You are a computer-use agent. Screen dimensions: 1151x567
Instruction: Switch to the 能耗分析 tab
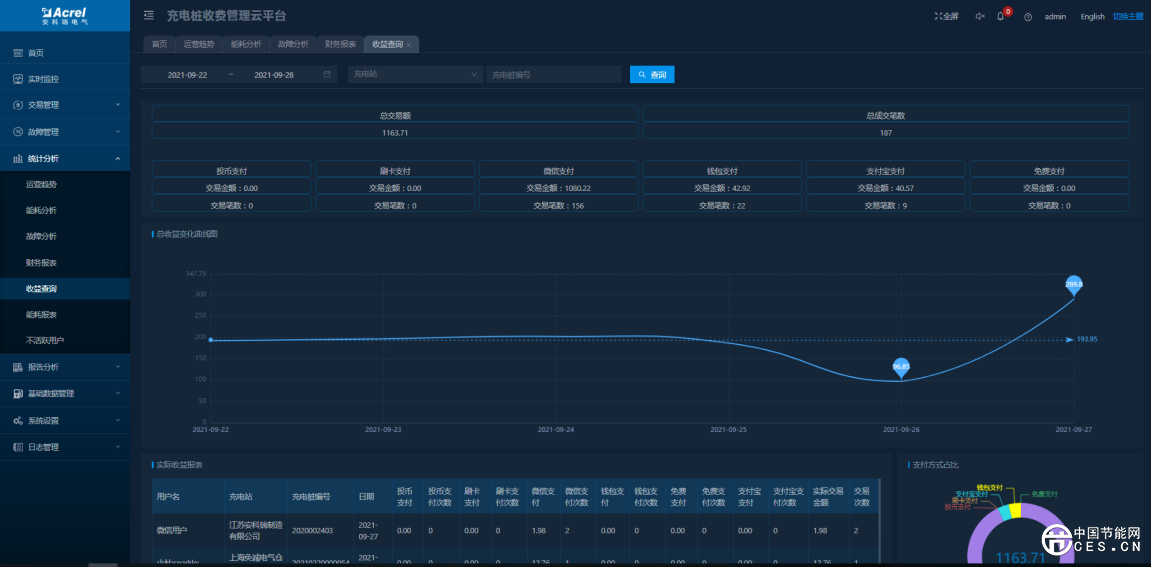pos(246,44)
